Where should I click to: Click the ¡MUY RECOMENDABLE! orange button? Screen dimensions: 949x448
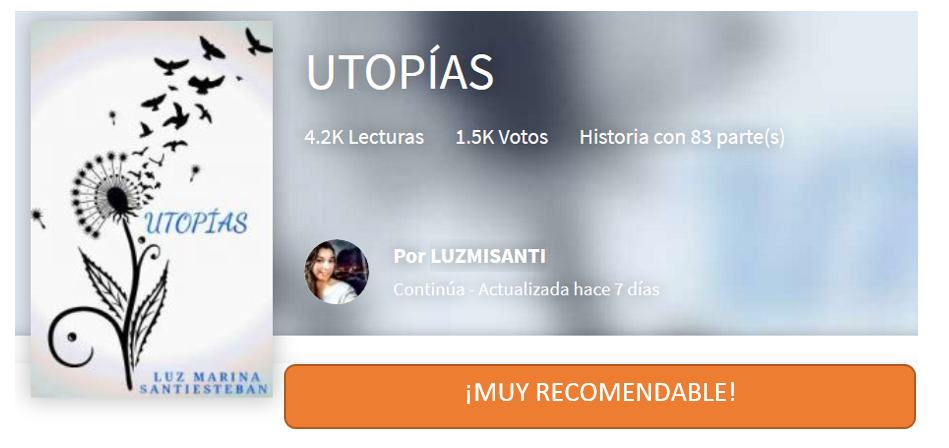click(600, 396)
